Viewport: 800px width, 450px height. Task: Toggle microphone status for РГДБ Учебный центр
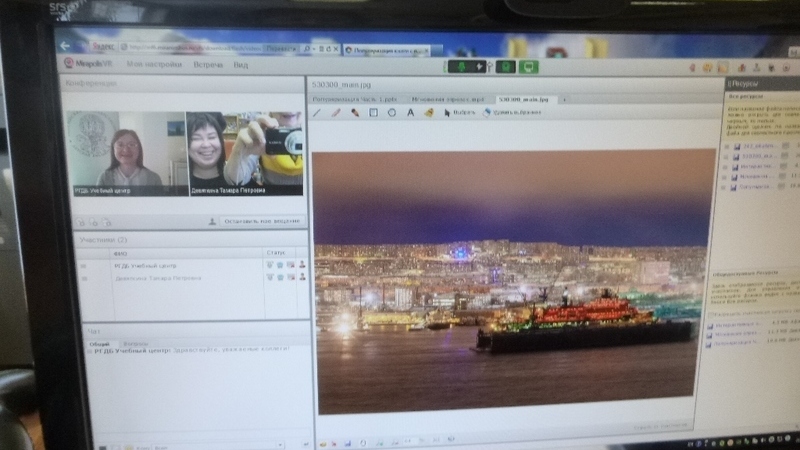coord(270,265)
